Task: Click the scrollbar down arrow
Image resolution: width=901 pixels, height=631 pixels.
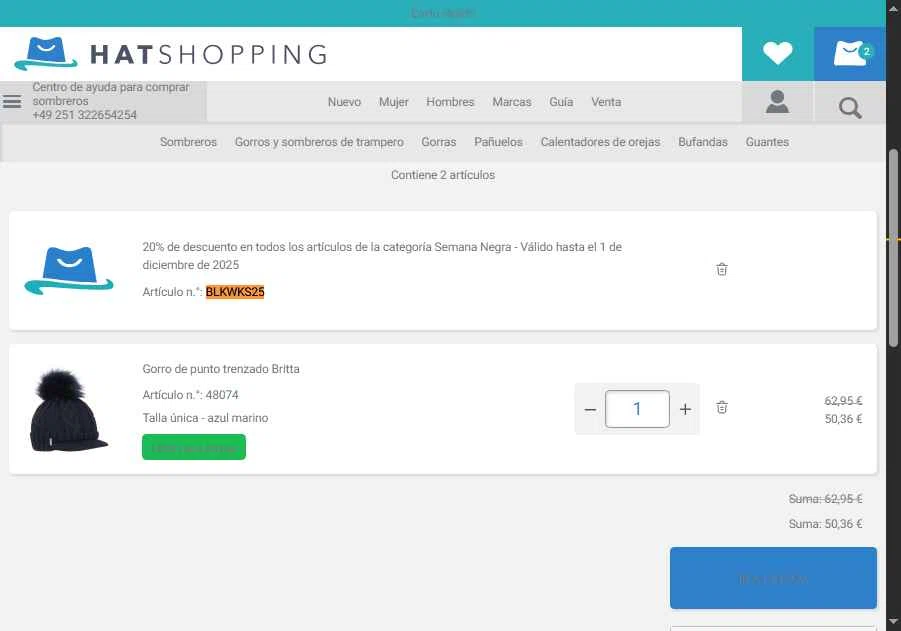Action: [x=893, y=621]
